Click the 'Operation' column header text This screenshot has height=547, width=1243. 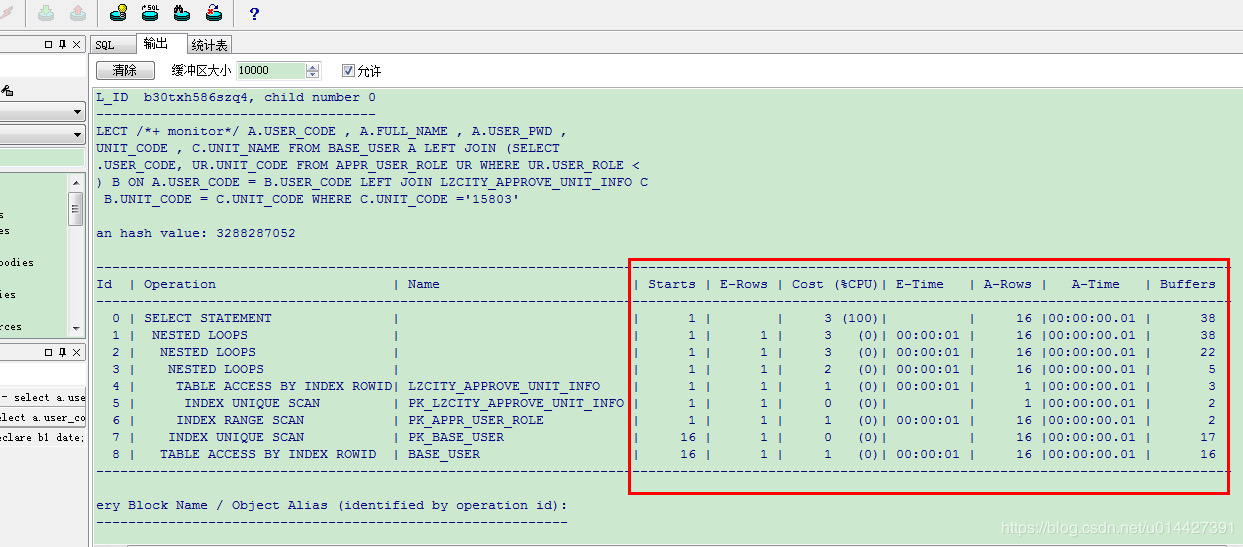click(180, 284)
